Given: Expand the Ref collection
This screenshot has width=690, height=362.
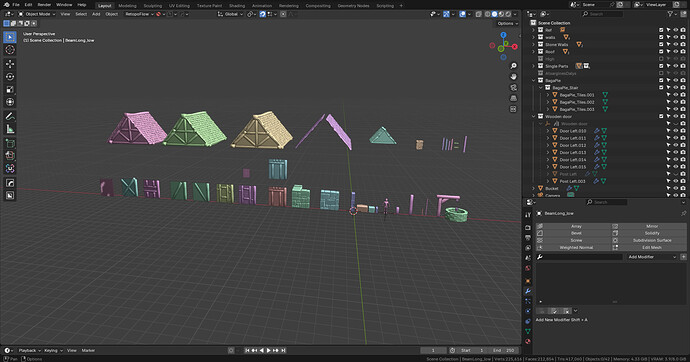Looking at the screenshot, I should tap(534, 30).
